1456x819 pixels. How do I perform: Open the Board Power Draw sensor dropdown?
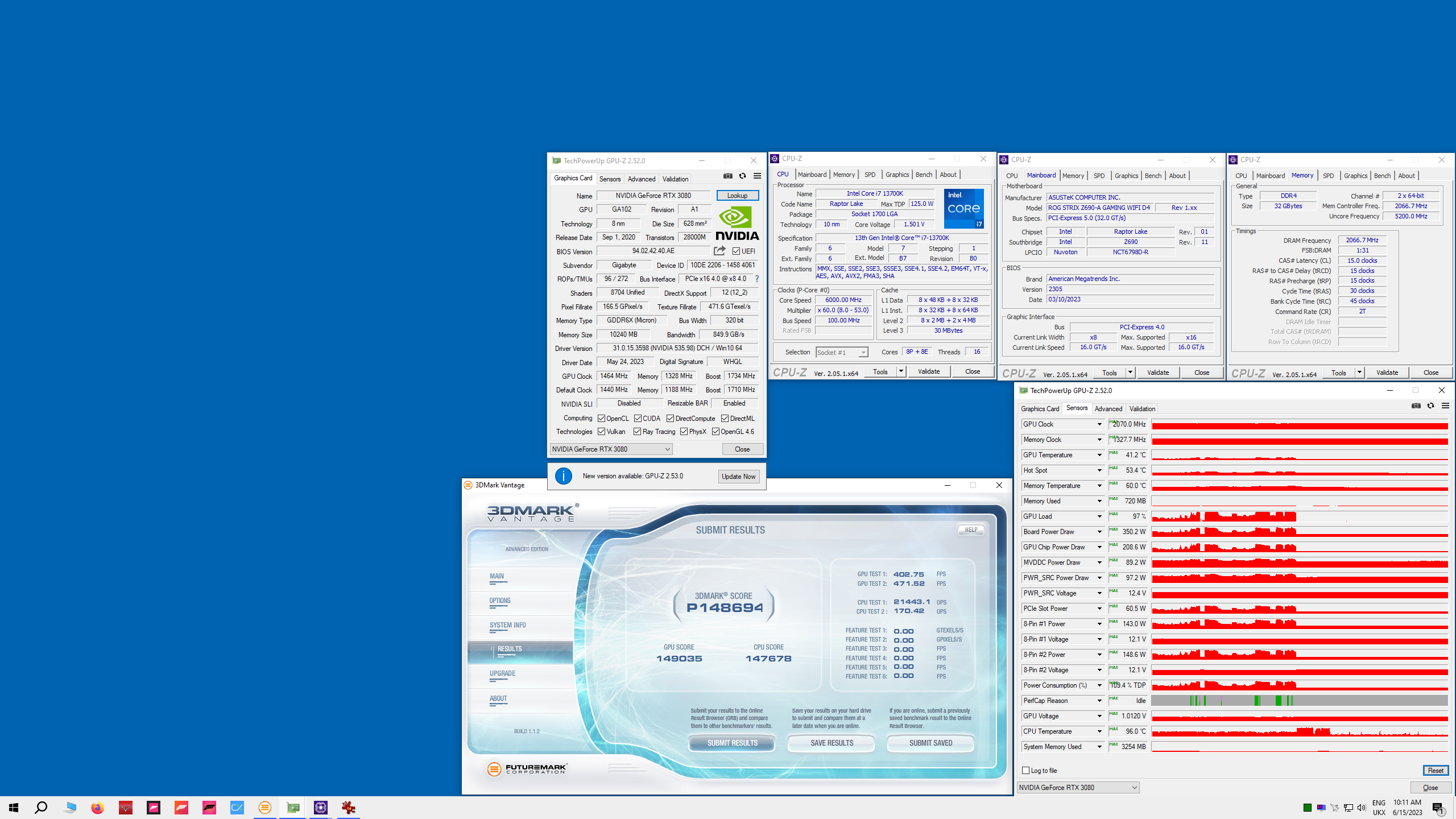pos(1099,532)
